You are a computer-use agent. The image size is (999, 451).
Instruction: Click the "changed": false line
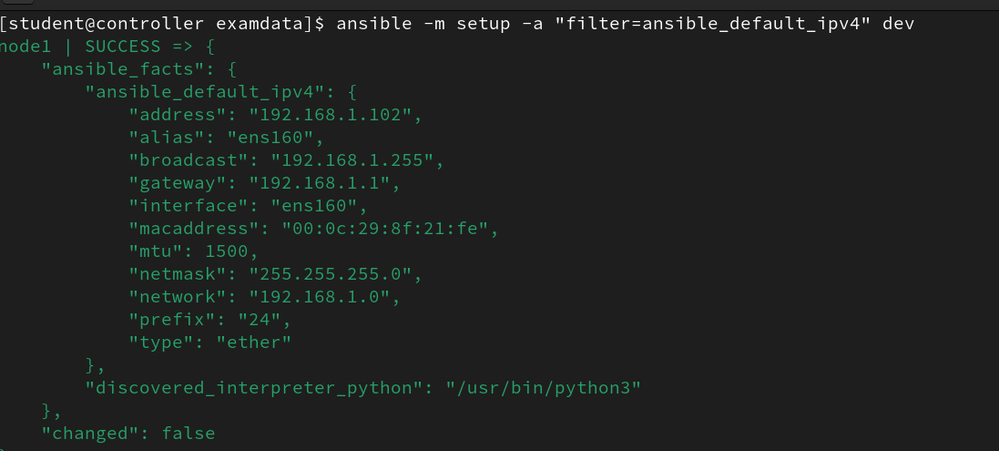coord(127,433)
